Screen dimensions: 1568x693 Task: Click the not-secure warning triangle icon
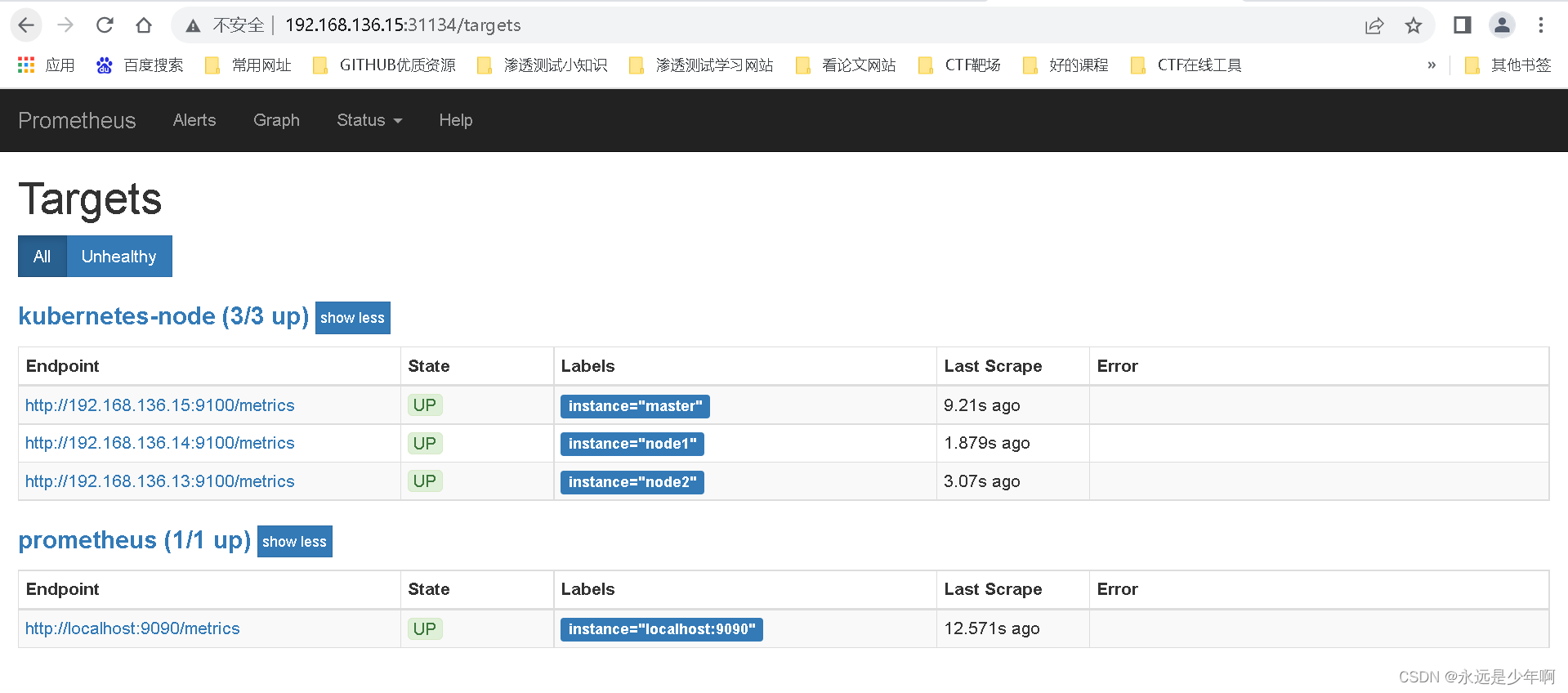pos(193,26)
